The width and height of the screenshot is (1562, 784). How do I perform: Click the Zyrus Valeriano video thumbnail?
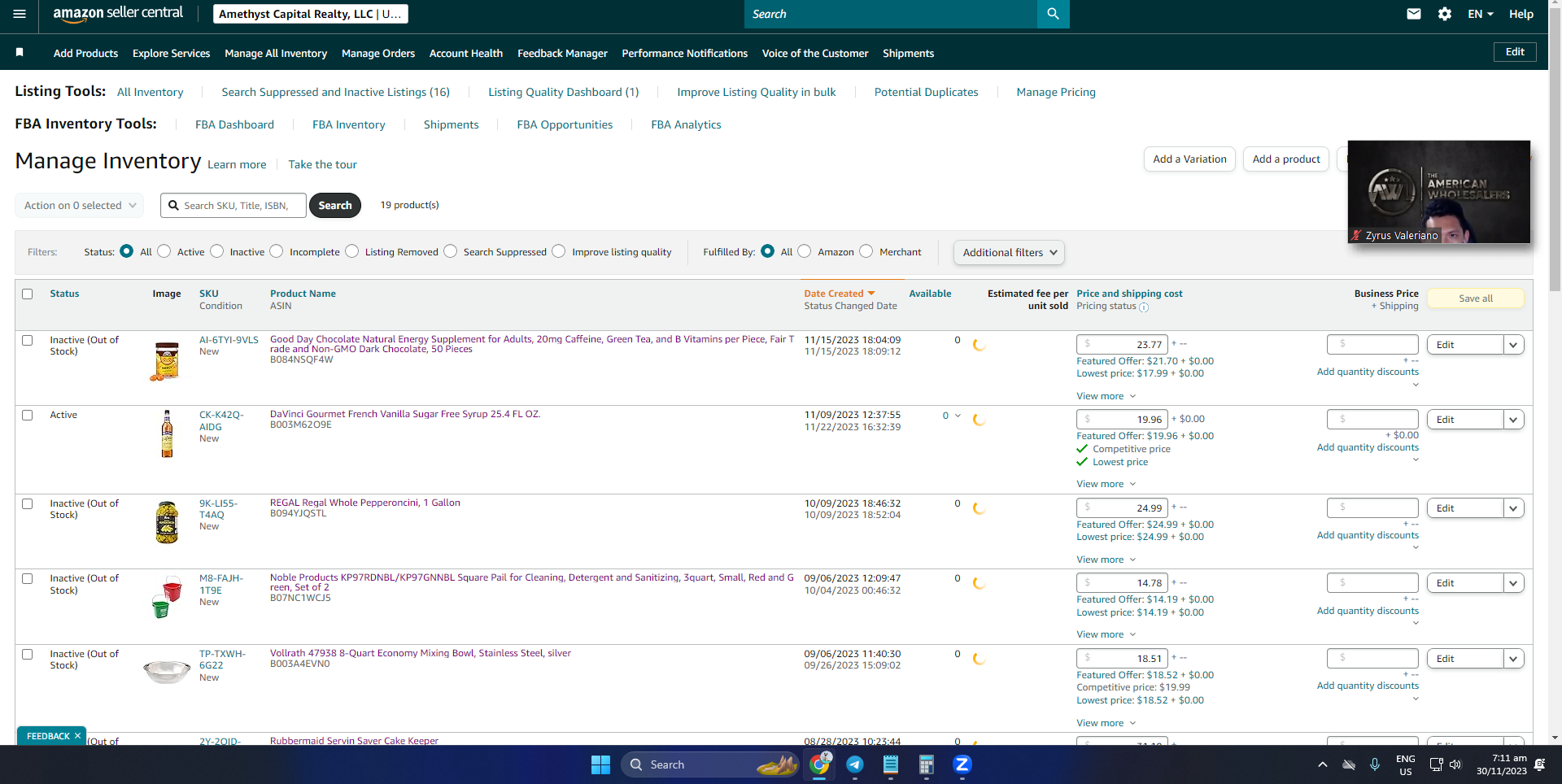(x=1439, y=192)
